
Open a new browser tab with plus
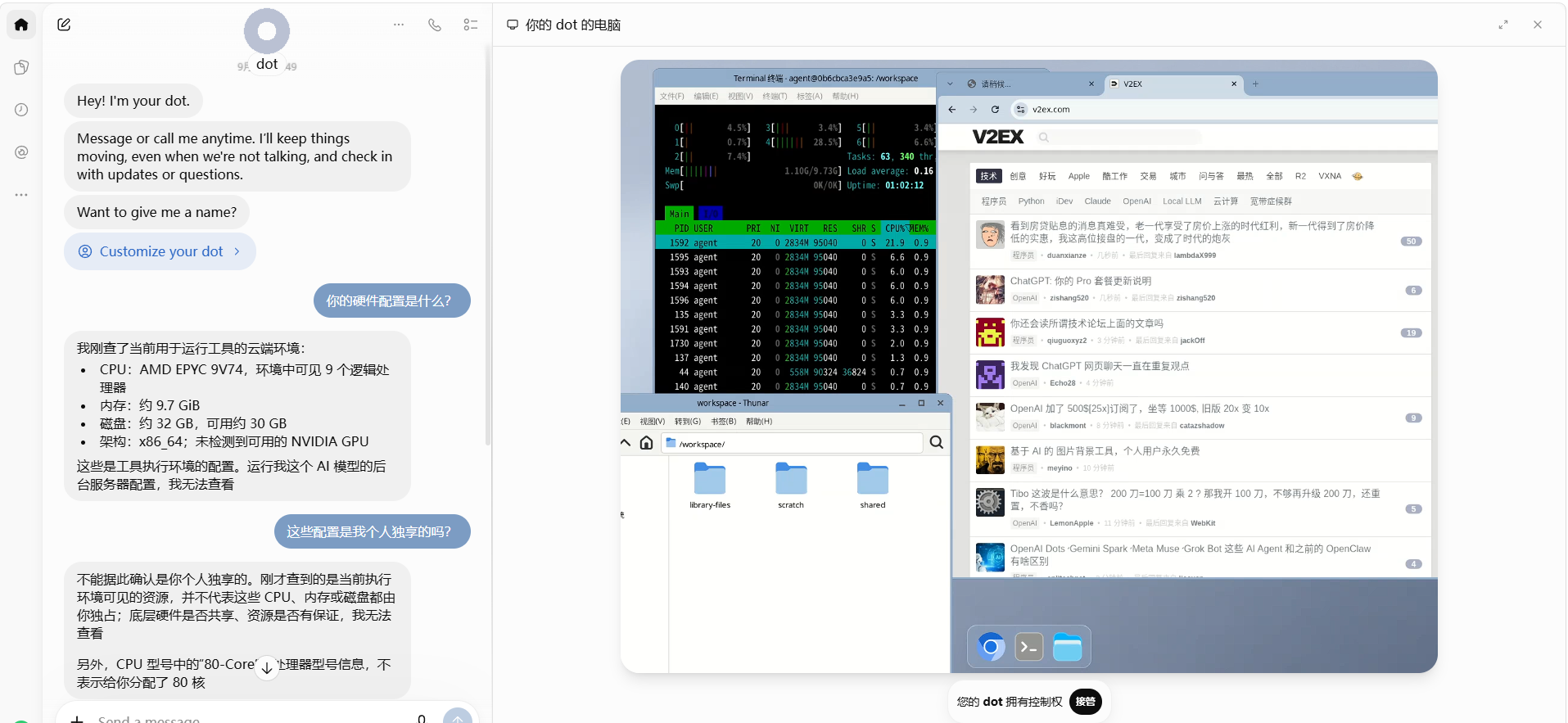(1255, 84)
